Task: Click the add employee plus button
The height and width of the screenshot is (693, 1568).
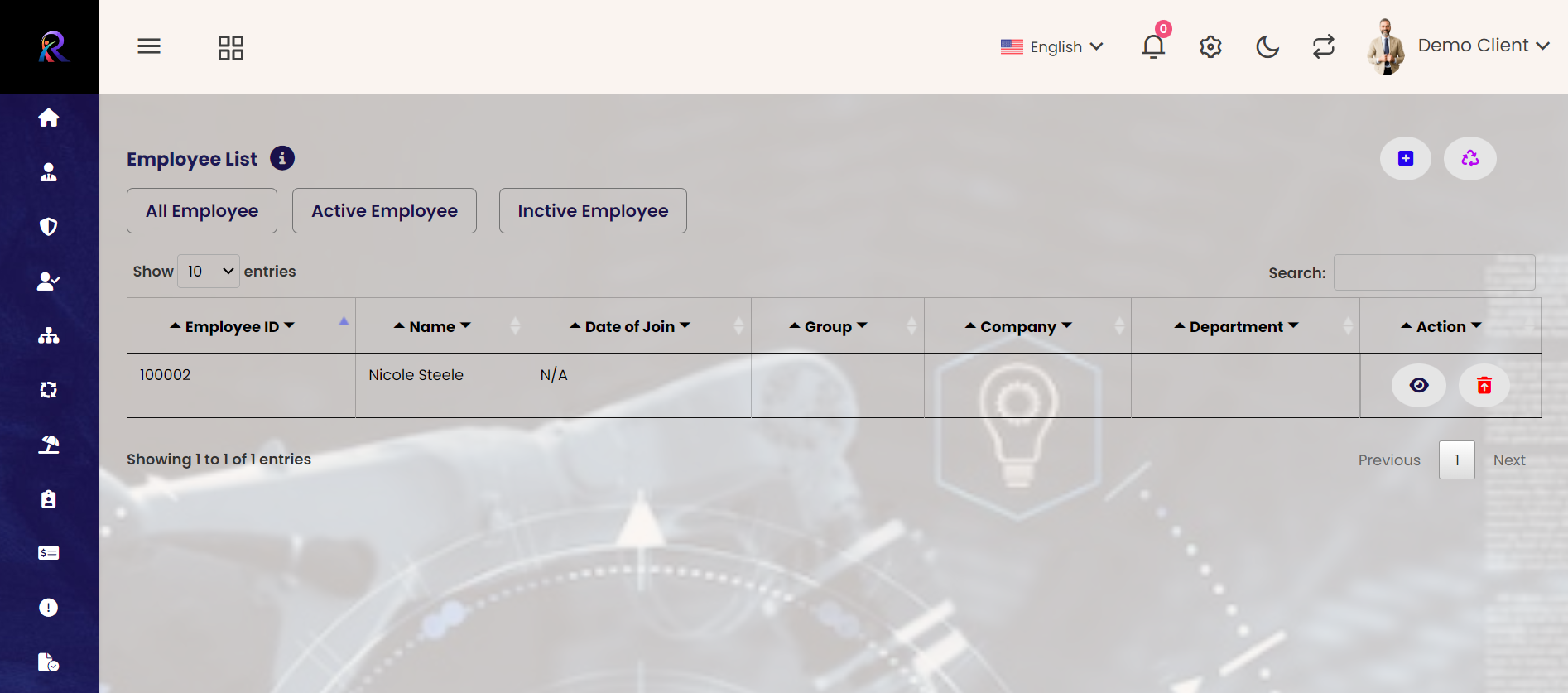Action: 1405,158
